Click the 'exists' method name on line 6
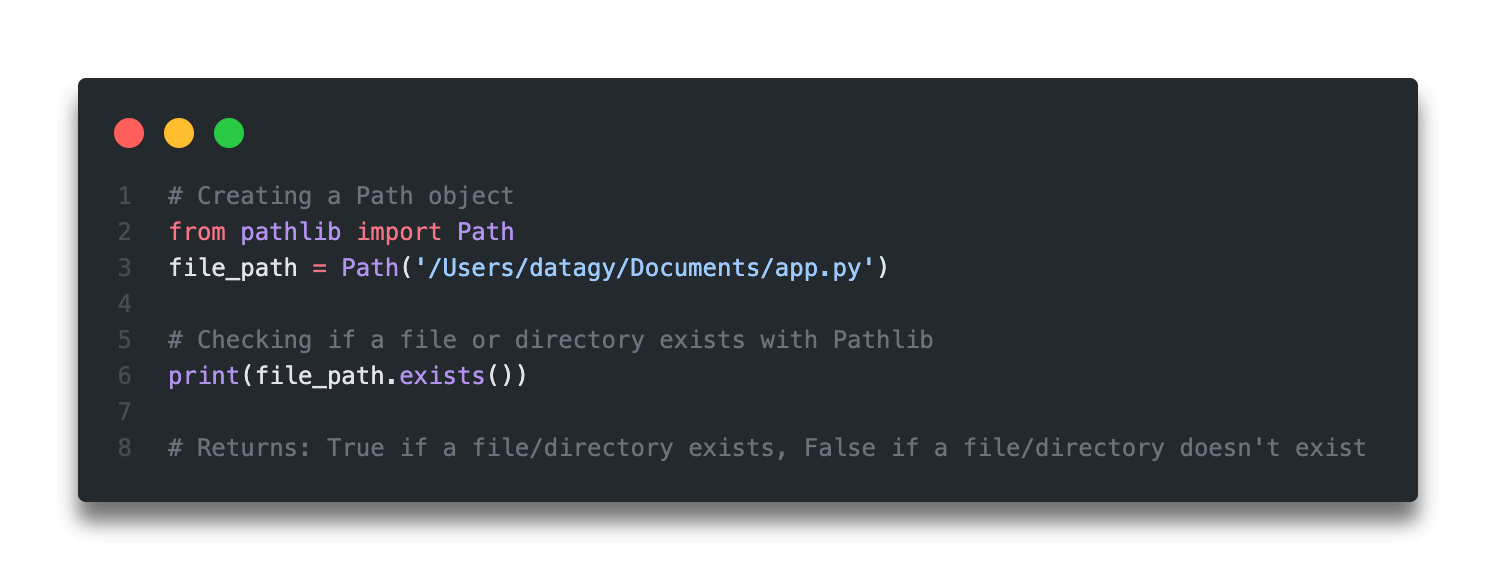1496x580 pixels. click(442, 376)
